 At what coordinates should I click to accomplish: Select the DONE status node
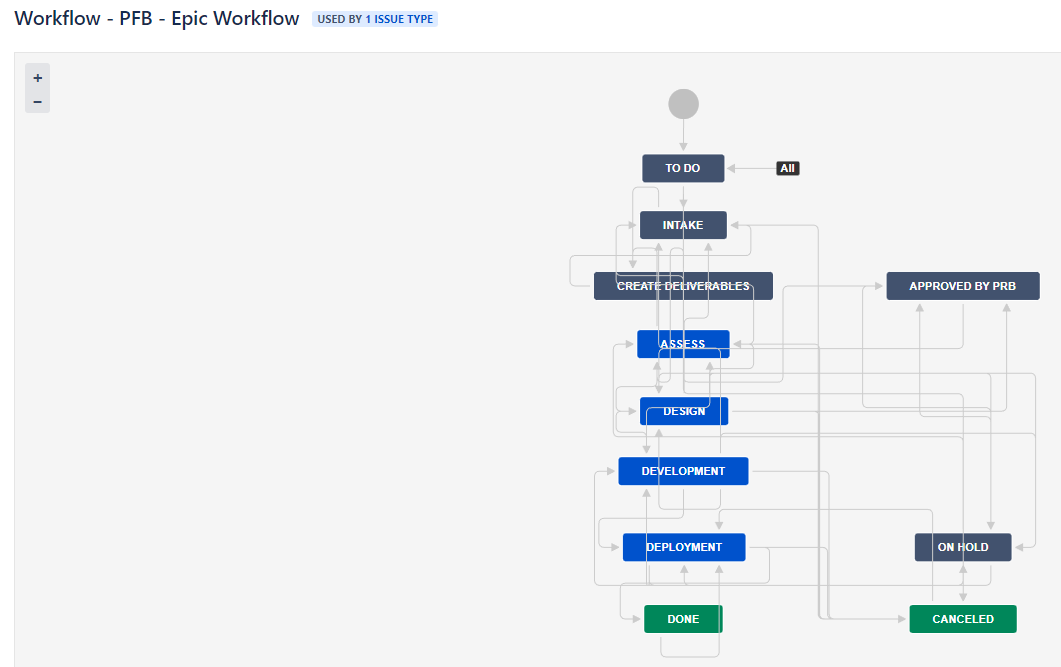683,619
